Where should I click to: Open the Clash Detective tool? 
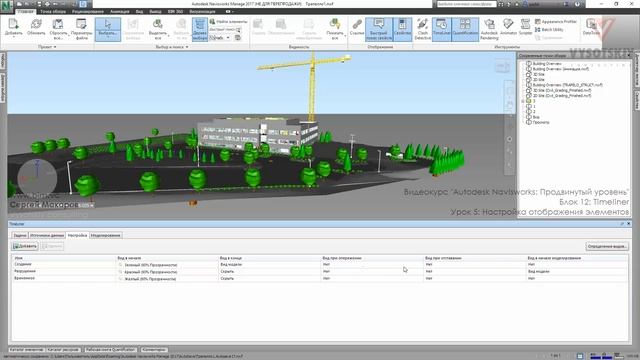pyautogui.click(x=422, y=29)
